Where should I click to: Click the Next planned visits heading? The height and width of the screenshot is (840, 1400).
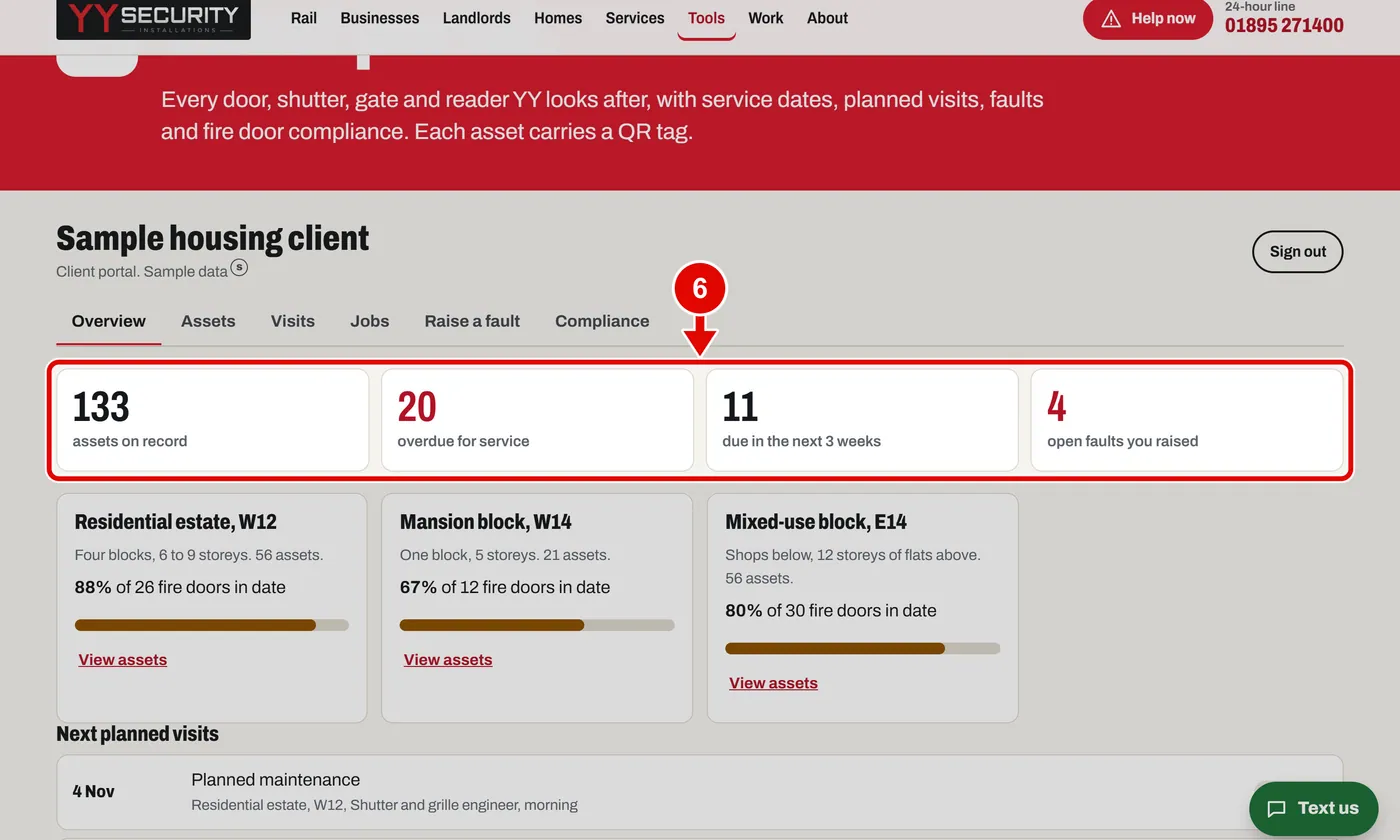(x=137, y=734)
